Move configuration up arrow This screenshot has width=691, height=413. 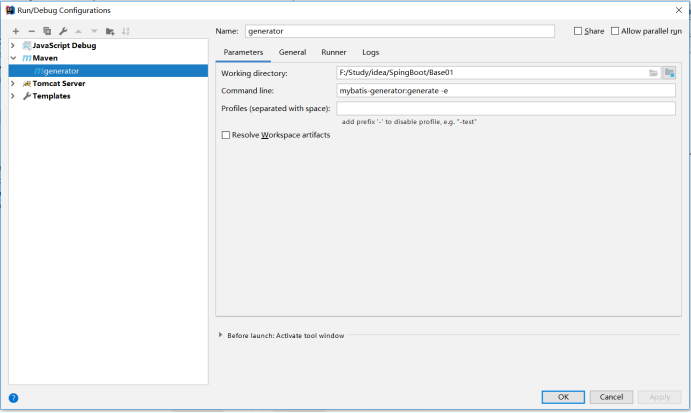tap(78, 31)
